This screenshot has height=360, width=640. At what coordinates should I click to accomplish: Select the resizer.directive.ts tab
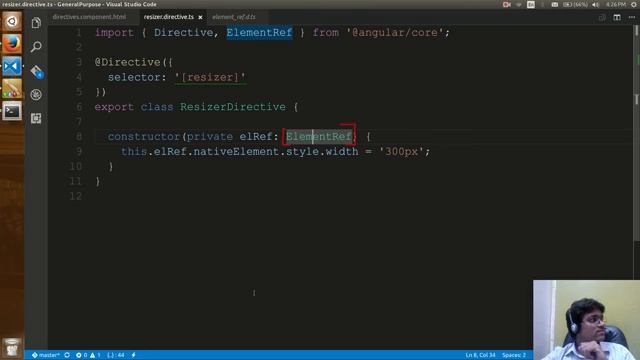point(169,17)
